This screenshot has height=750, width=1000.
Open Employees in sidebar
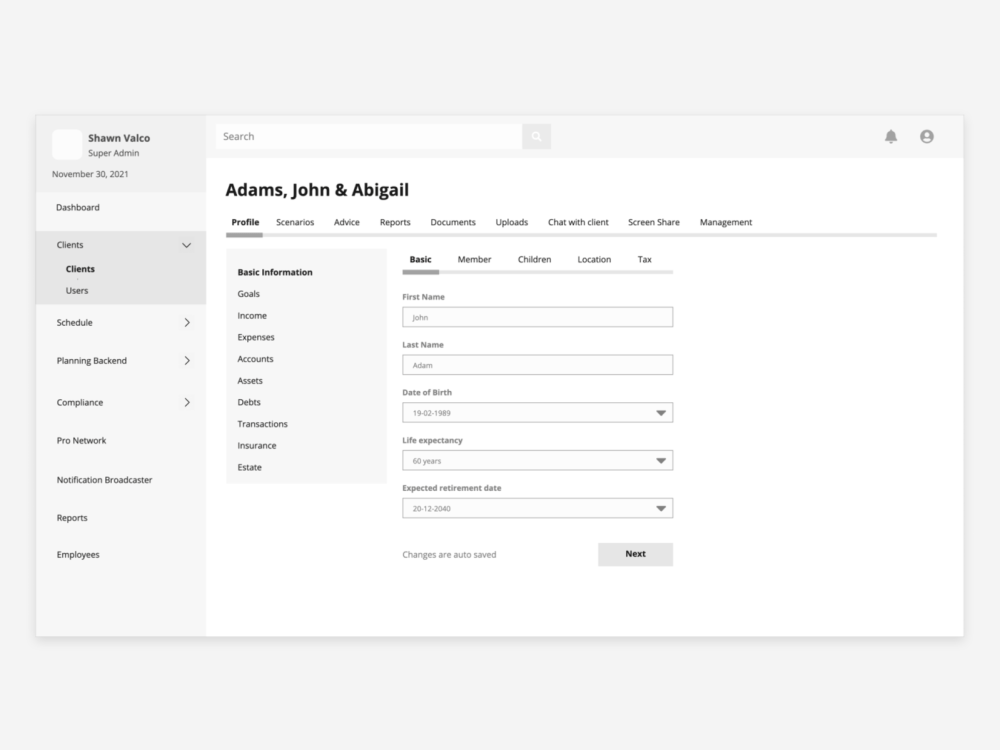pyautogui.click(x=78, y=555)
